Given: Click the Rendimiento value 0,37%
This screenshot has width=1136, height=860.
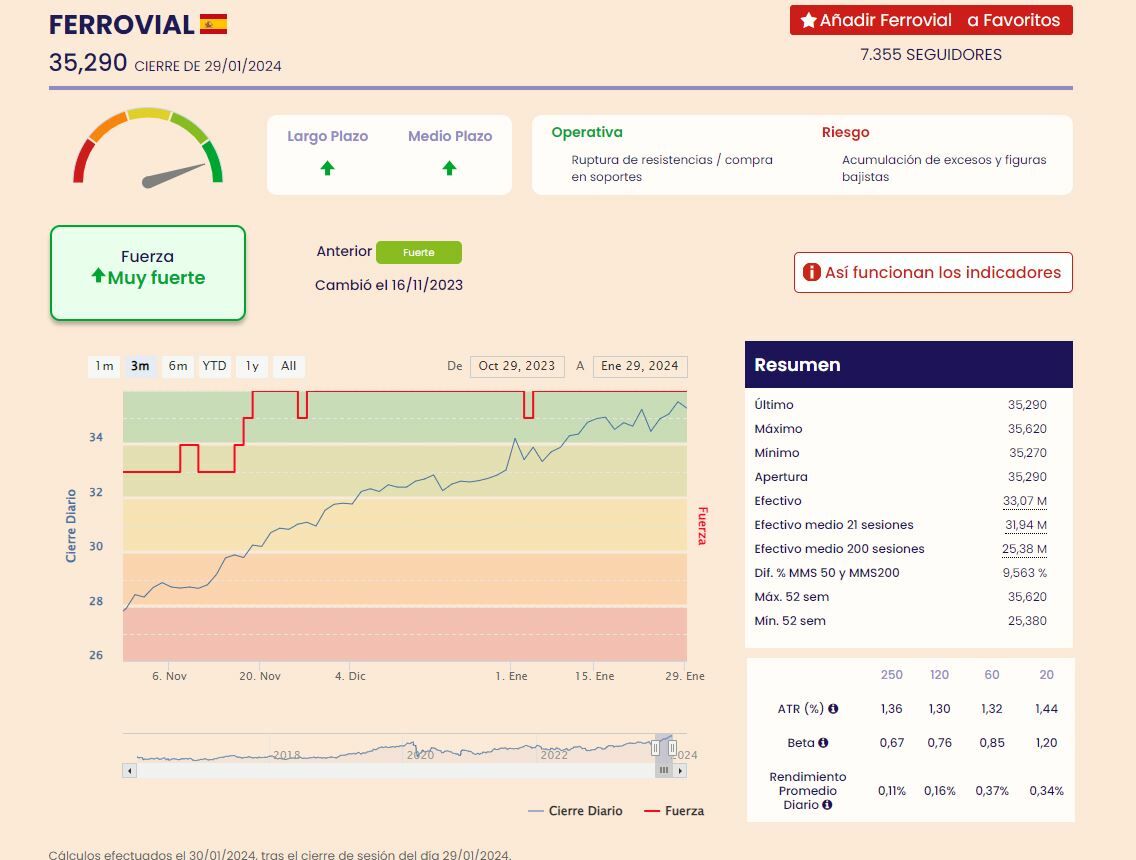Looking at the screenshot, I should 992,791.
